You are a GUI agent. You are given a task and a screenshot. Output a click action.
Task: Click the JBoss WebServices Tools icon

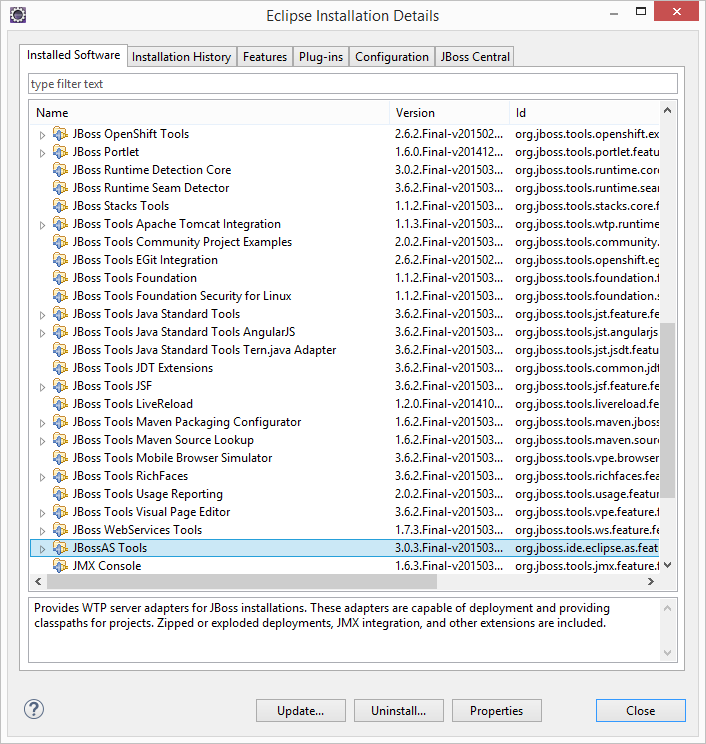[60, 531]
